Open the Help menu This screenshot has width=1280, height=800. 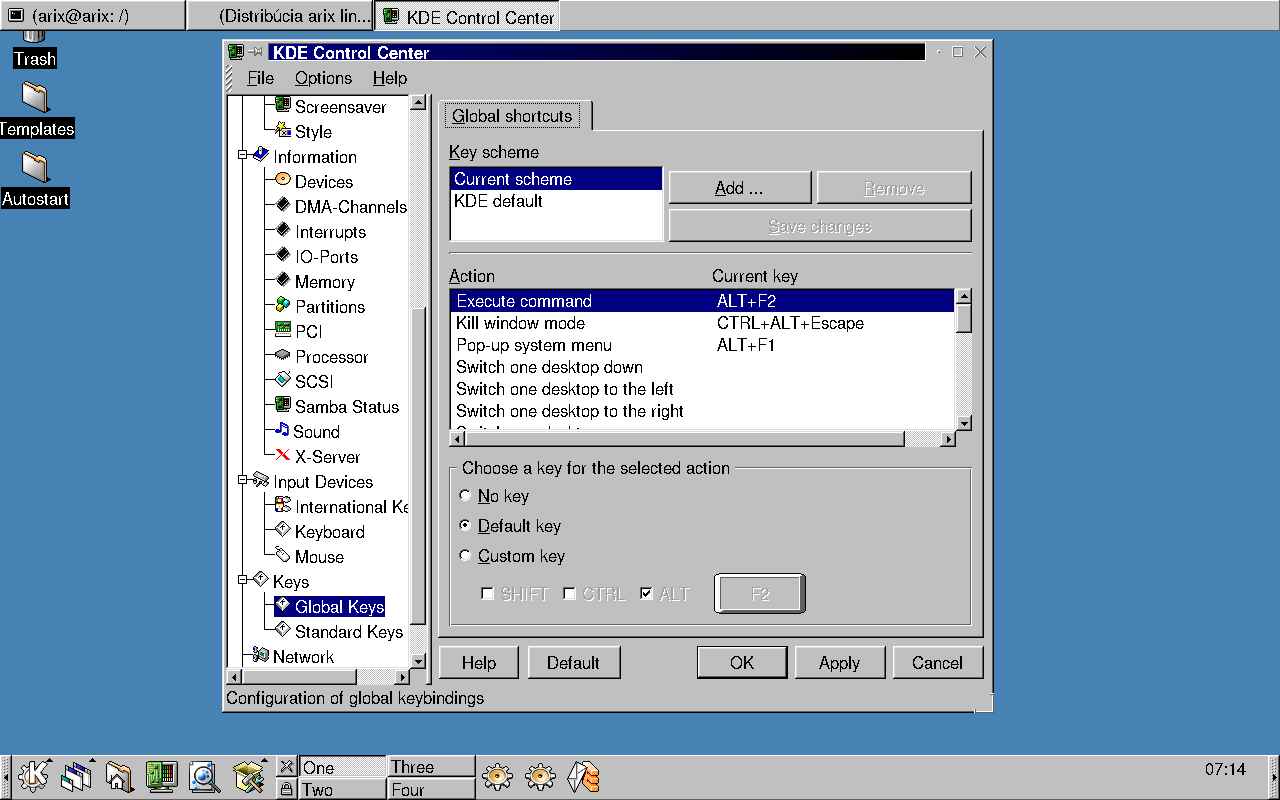click(390, 78)
